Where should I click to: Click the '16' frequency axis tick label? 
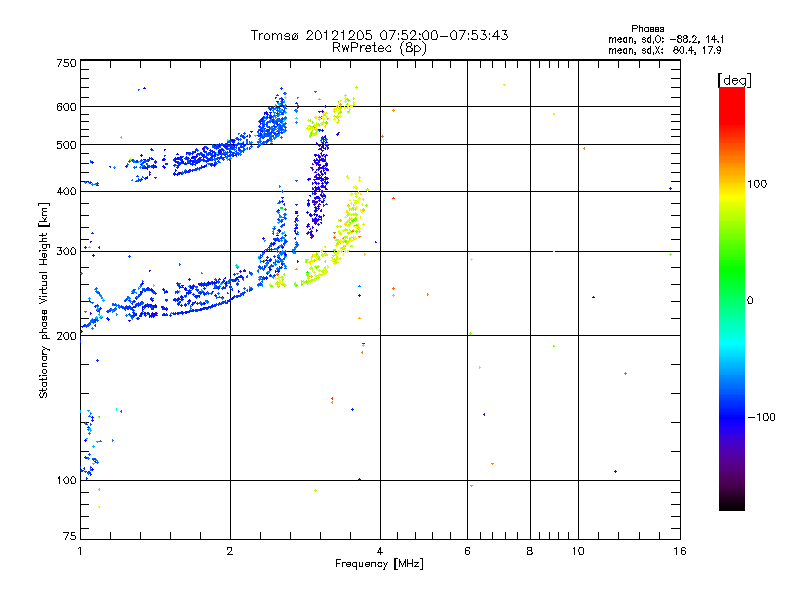click(680, 551)
